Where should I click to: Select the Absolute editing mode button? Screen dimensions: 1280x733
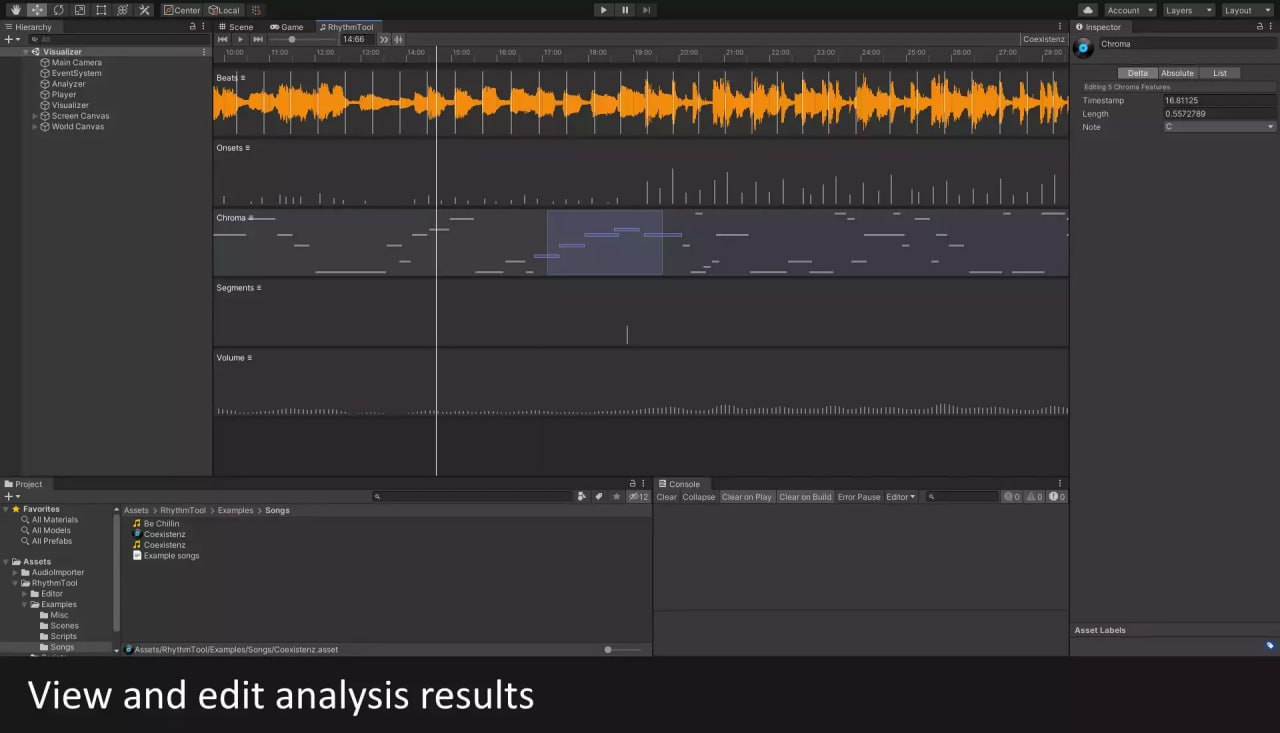[x=1177, y=73]
